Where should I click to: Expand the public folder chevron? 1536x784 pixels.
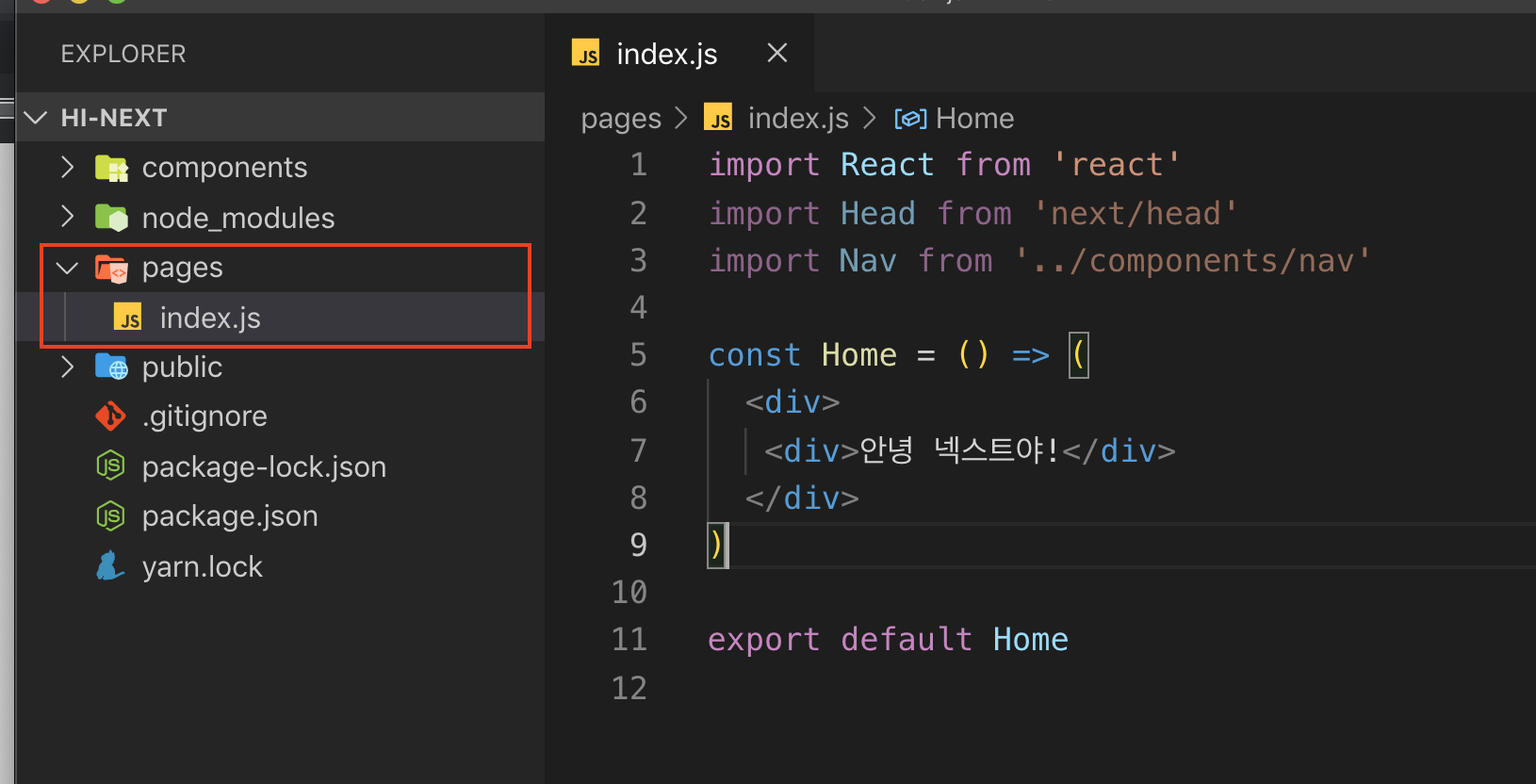tap(67, 367)
